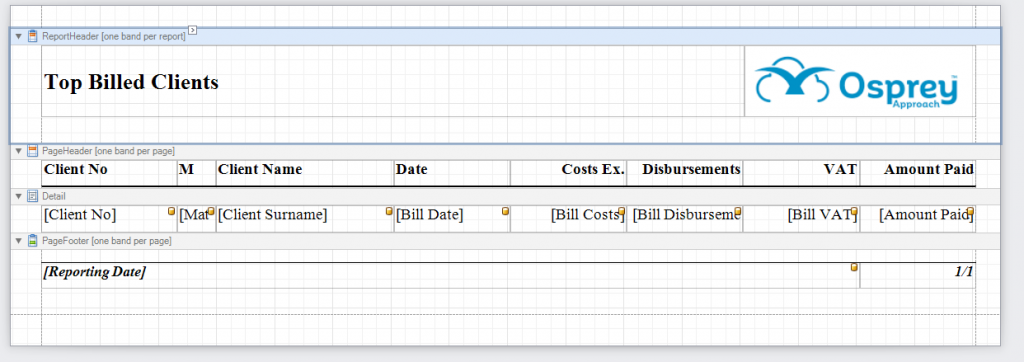Collapse the ReportHeader band arrow
This screenshot has height=362, width=1024.
pyautogui.click(x=19, y=37)
